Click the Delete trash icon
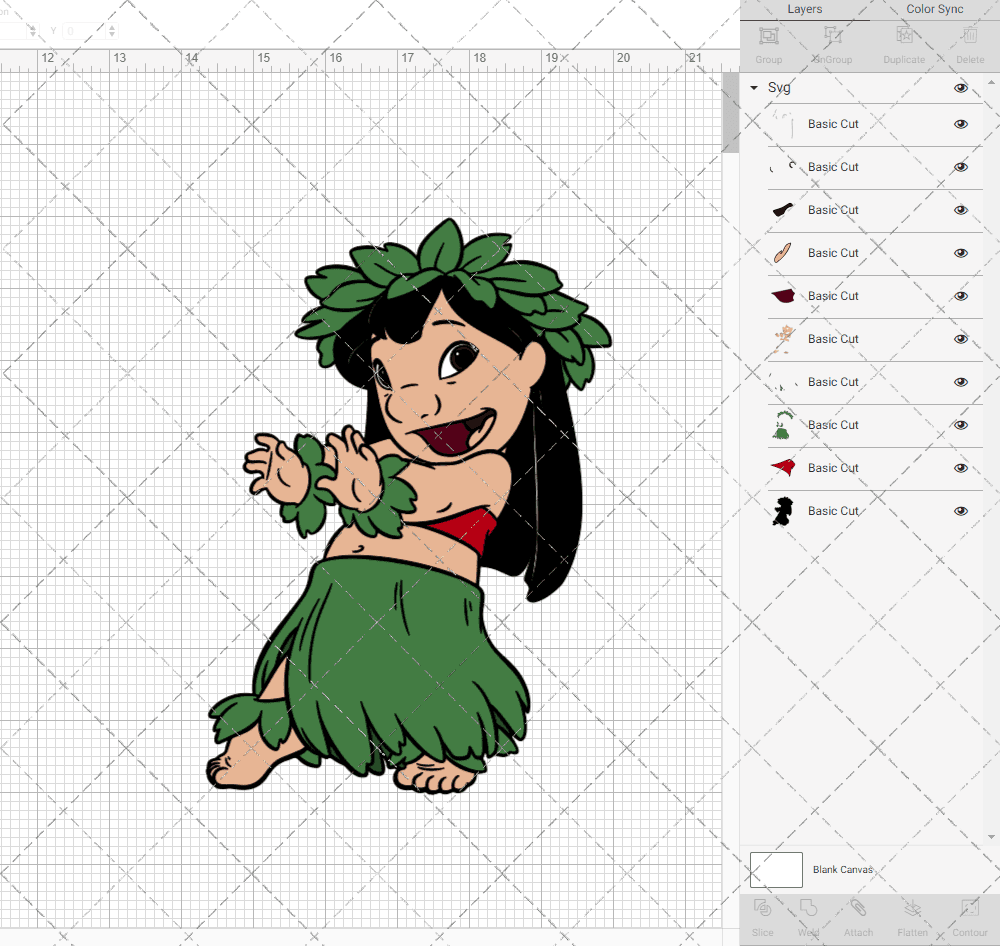 click(x=970, y=36)
